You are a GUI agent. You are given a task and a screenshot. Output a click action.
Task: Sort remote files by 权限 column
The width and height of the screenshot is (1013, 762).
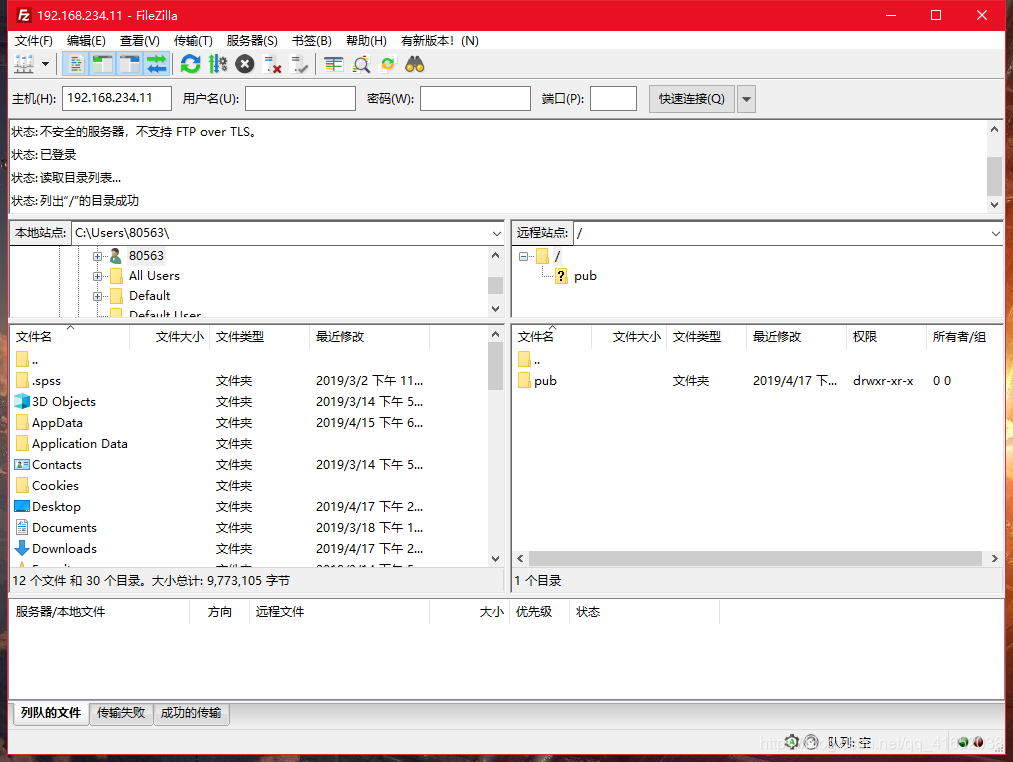pyautogui.click(x=886, y=337)
